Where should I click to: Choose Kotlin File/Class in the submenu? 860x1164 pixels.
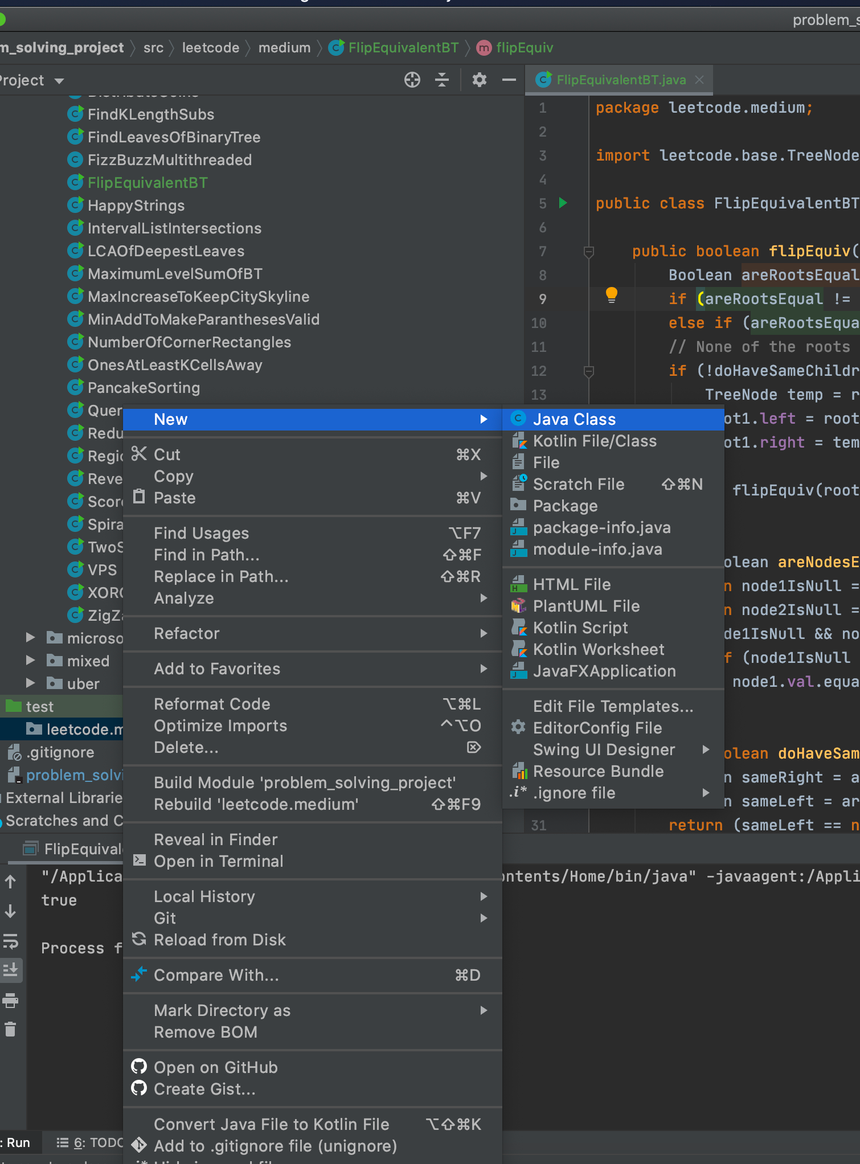coord(594,441)
